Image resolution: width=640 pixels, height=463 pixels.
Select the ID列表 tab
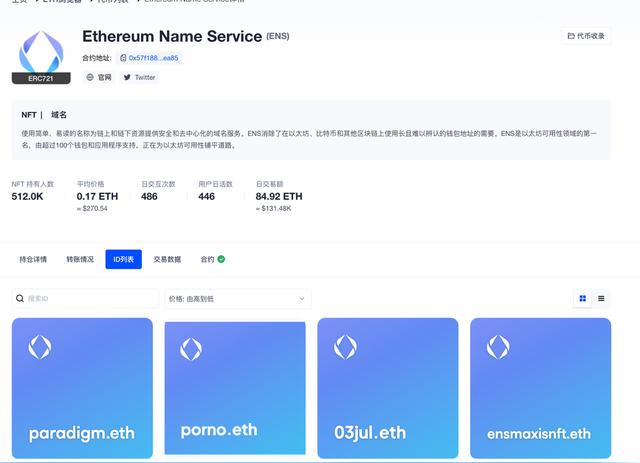coord(124,259)
